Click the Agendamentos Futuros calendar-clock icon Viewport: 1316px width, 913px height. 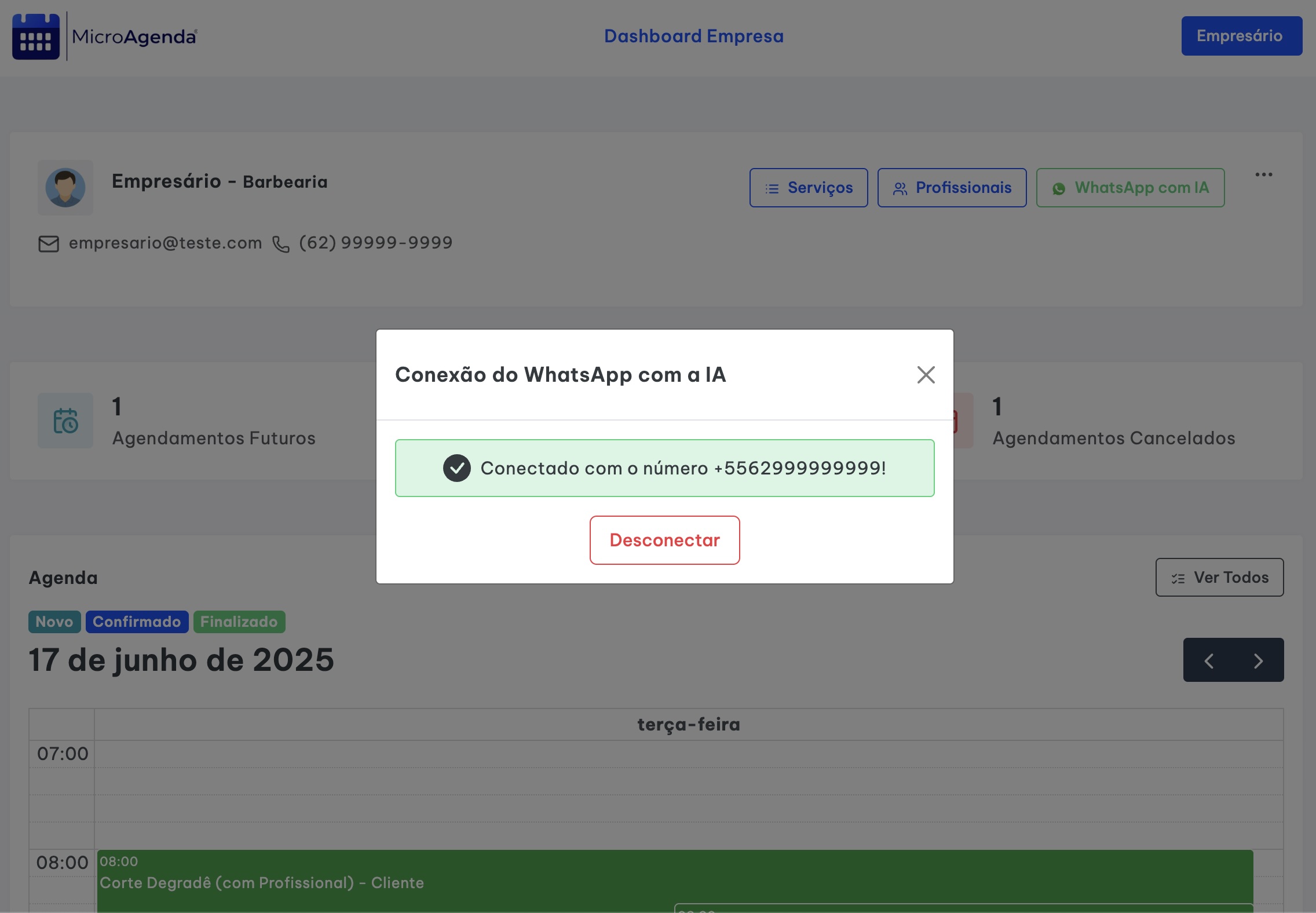coord(65,421)
